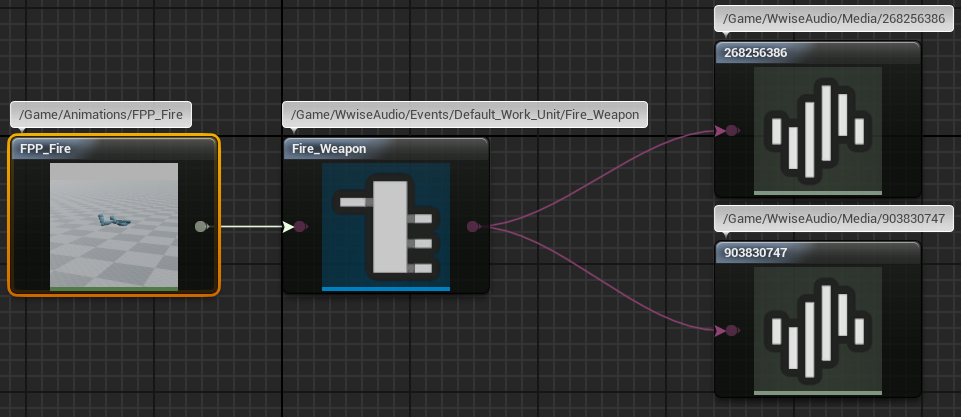Click the input pin on 268256386 node
The image size is (961, 417).
[x=732, y=130]
